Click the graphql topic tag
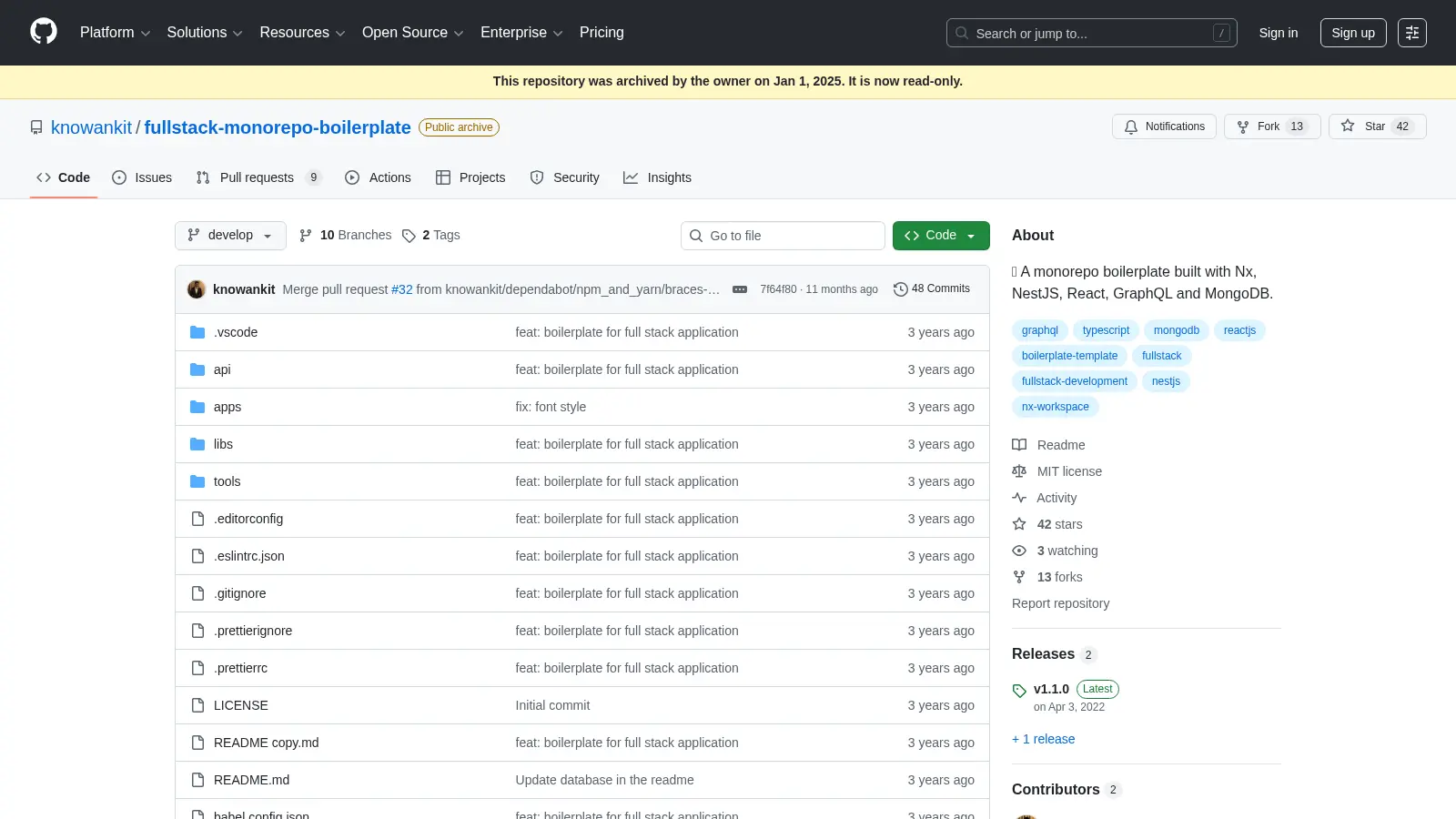Viewport: 1456px width, 819px height. pos(1040,330)
